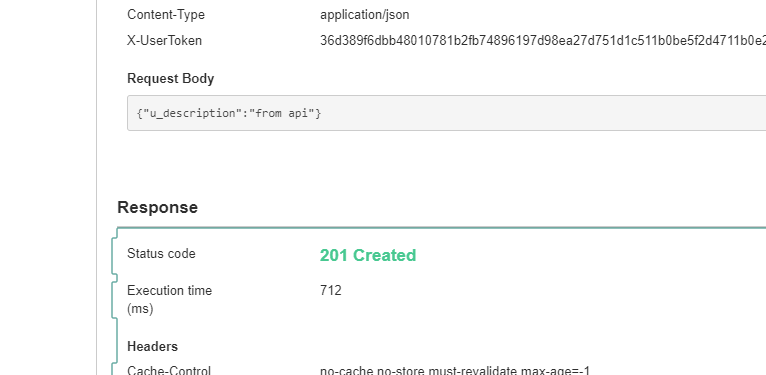Select the Response section heading
Screen dimensions: 766x375
coord(157,207)
